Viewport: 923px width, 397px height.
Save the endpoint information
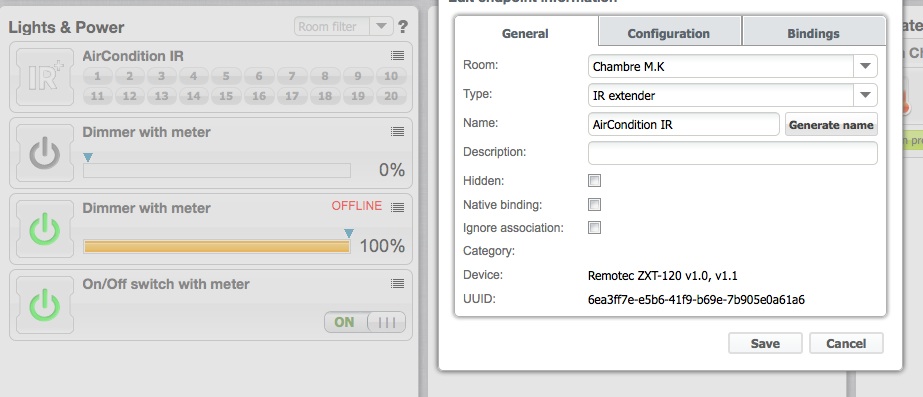[x=765, y=343]
